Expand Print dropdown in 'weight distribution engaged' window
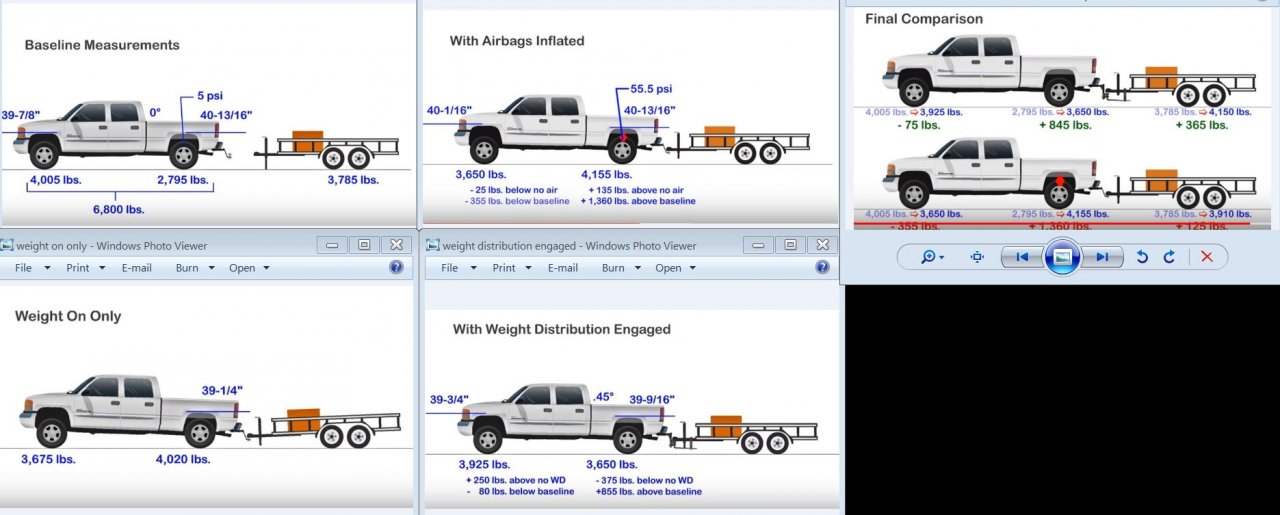Viewport: 1280px width, 515px height. pyautogui.click(x=510, y=268)
